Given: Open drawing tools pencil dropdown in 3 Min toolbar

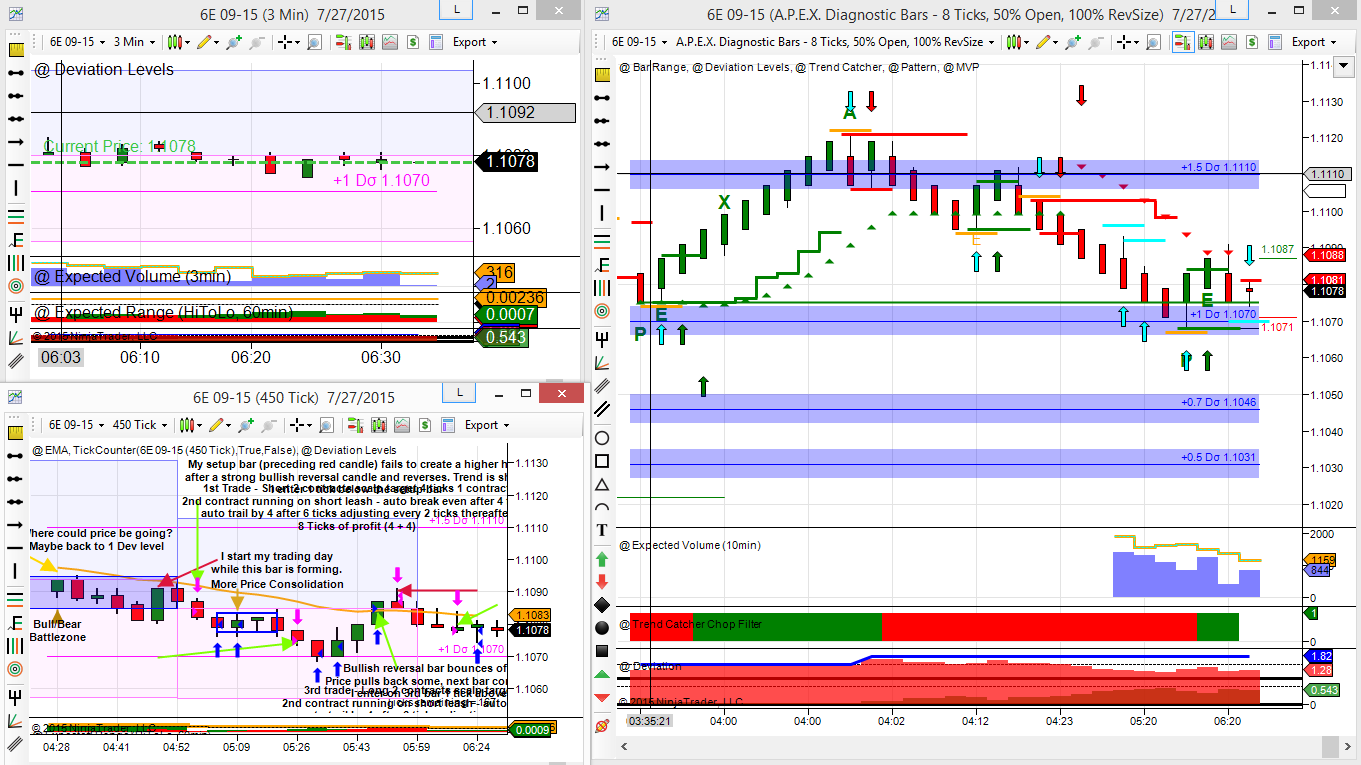Looking at the screenshot, I should (x=207, y=42).
